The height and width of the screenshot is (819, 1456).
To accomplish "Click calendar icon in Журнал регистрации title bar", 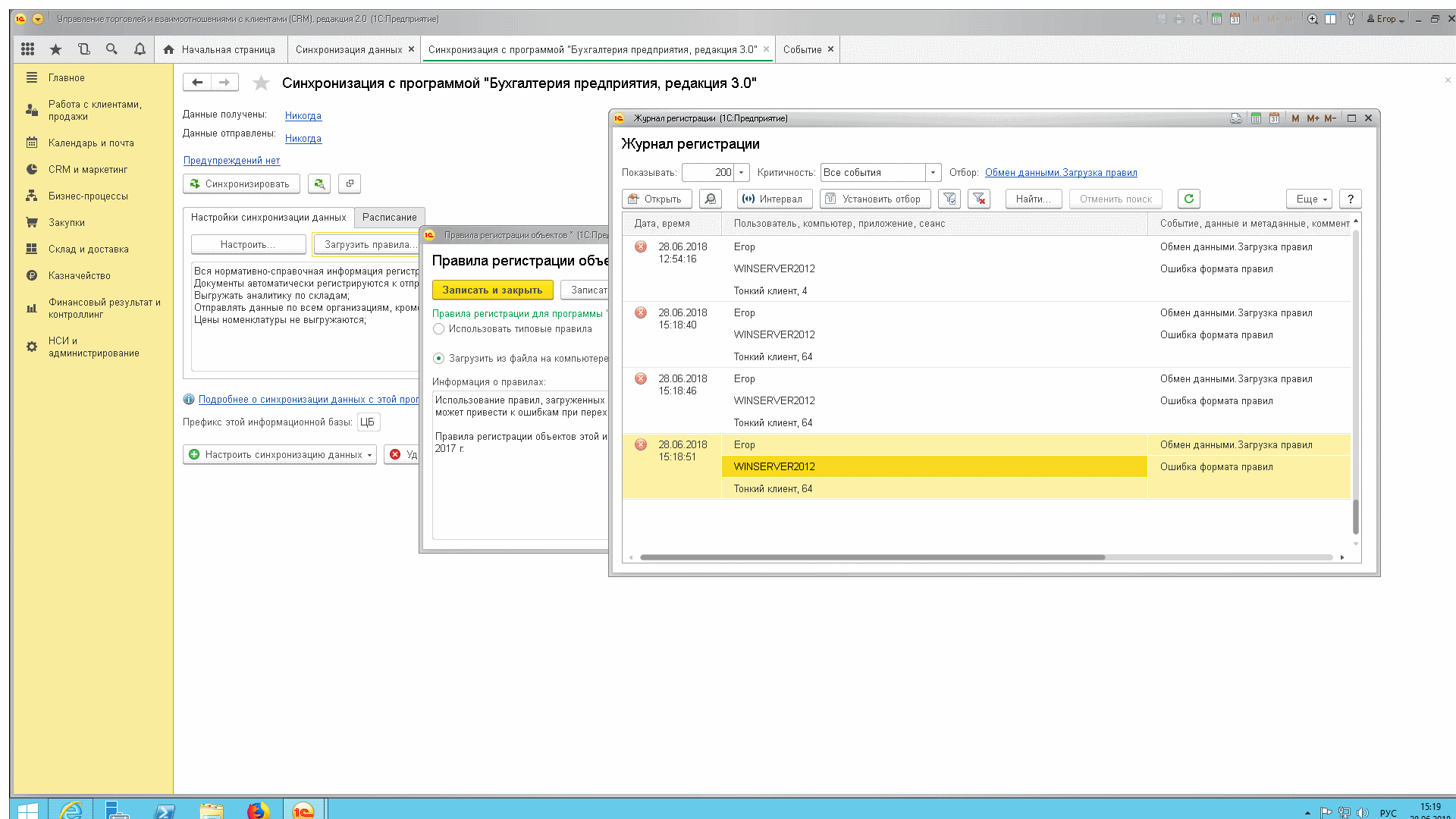I will pyautogui.click(x=1274, y=118).
